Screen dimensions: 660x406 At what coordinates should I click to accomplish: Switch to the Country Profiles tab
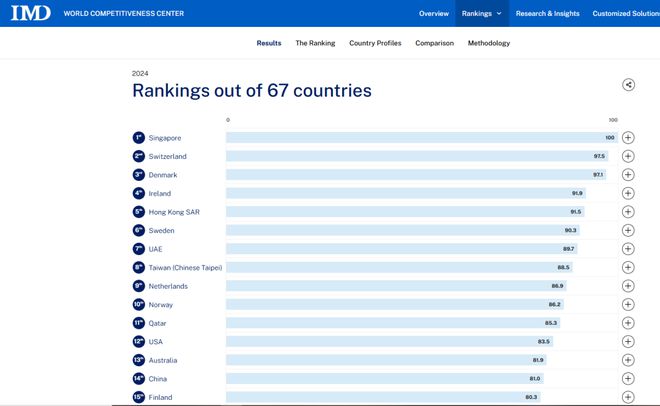point(375,43)
